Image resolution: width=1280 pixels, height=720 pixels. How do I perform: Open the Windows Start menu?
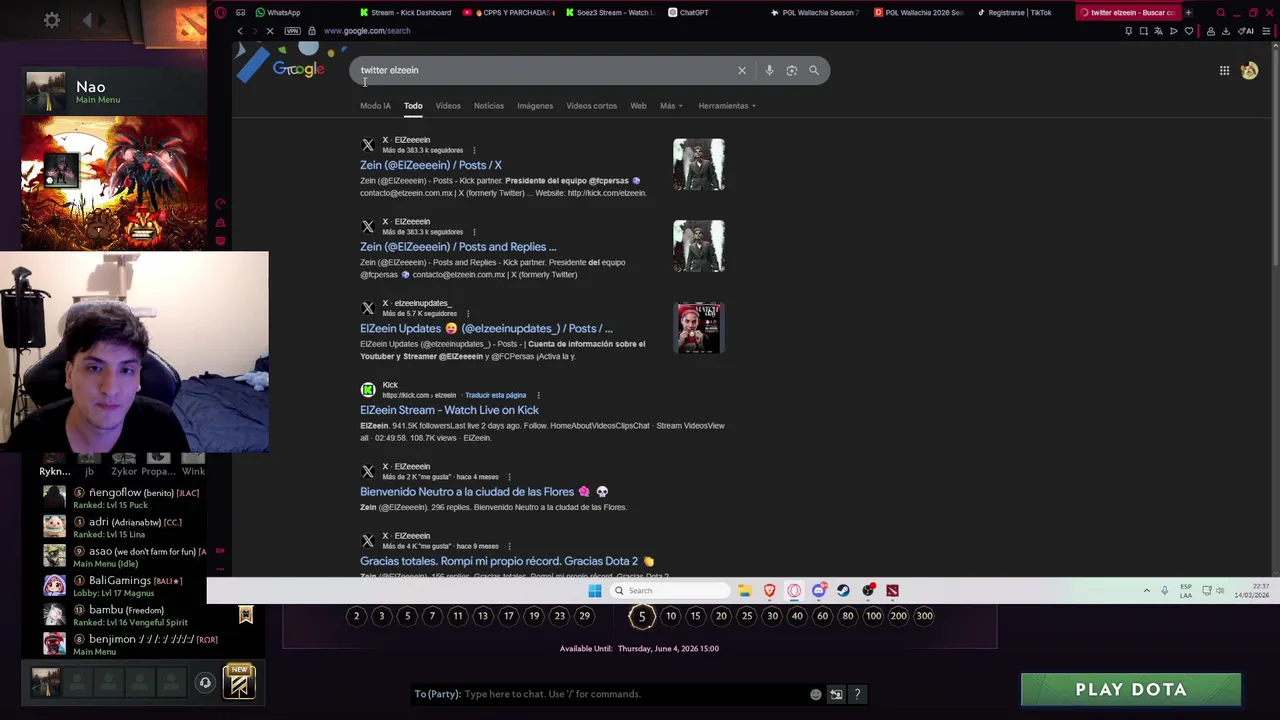595,590
